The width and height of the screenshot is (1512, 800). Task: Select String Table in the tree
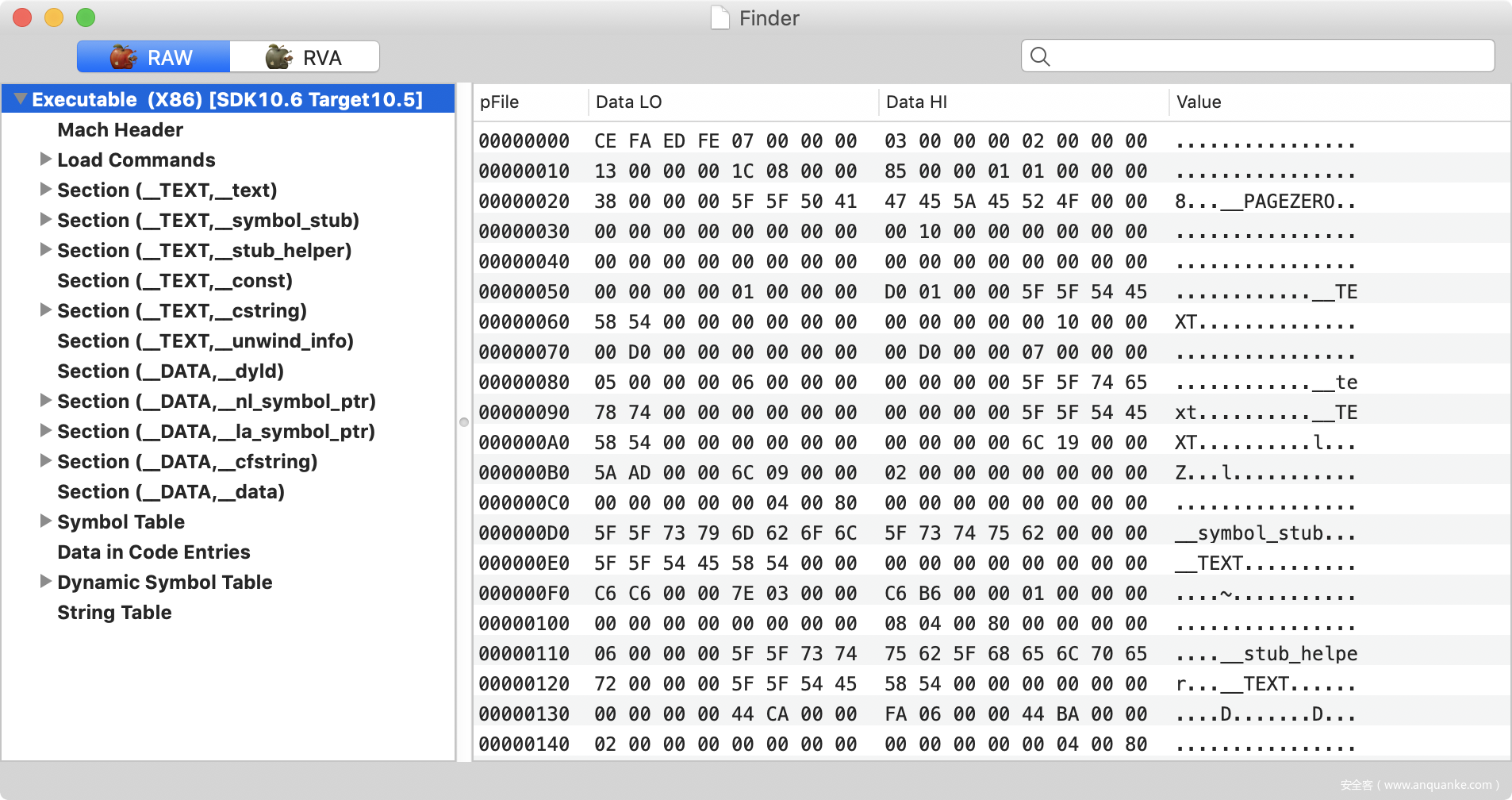(x=114, y=612)
